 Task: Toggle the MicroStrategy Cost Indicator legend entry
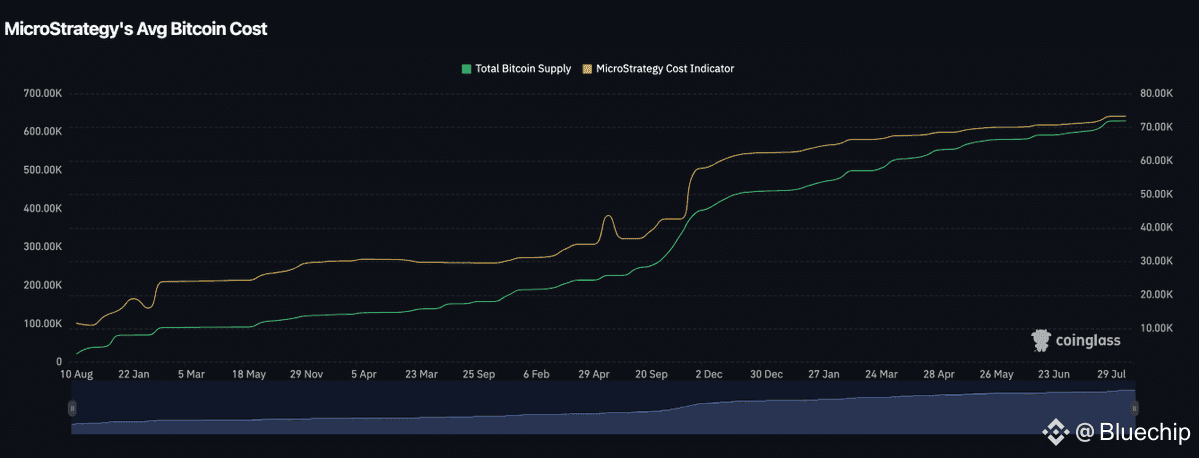tap(658, 68)
